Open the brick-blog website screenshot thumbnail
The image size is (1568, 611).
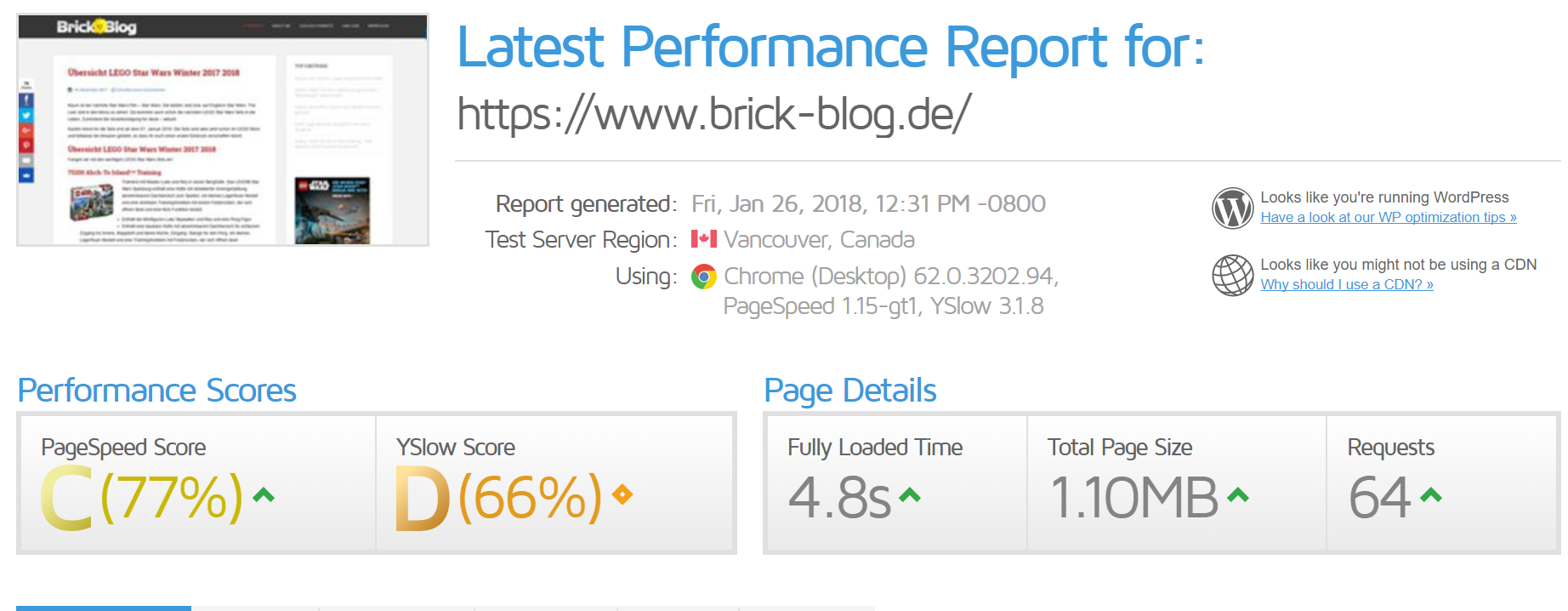tap(223, 130)
